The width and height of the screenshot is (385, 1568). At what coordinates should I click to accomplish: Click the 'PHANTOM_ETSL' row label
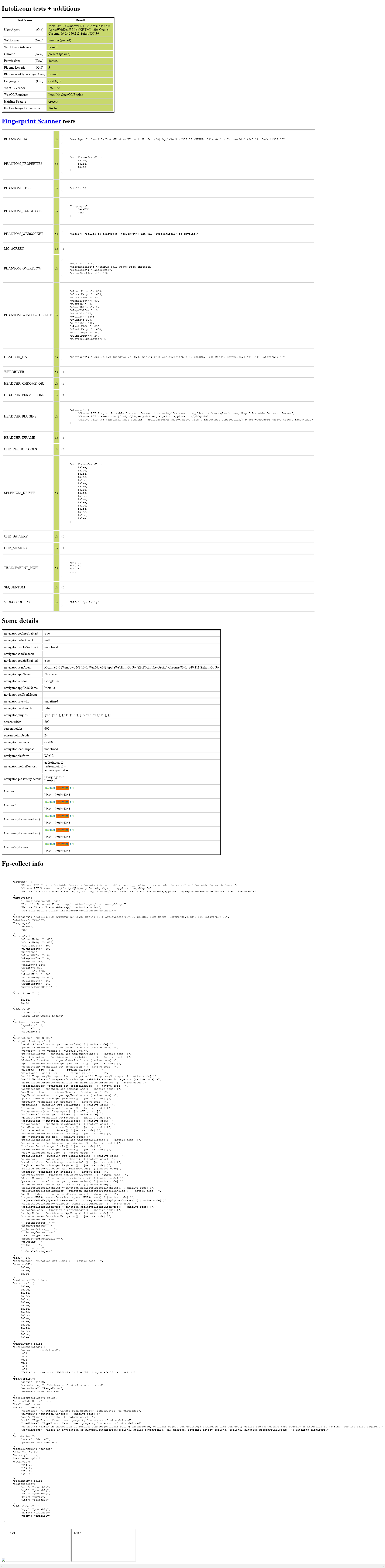[x=17, y=188]
